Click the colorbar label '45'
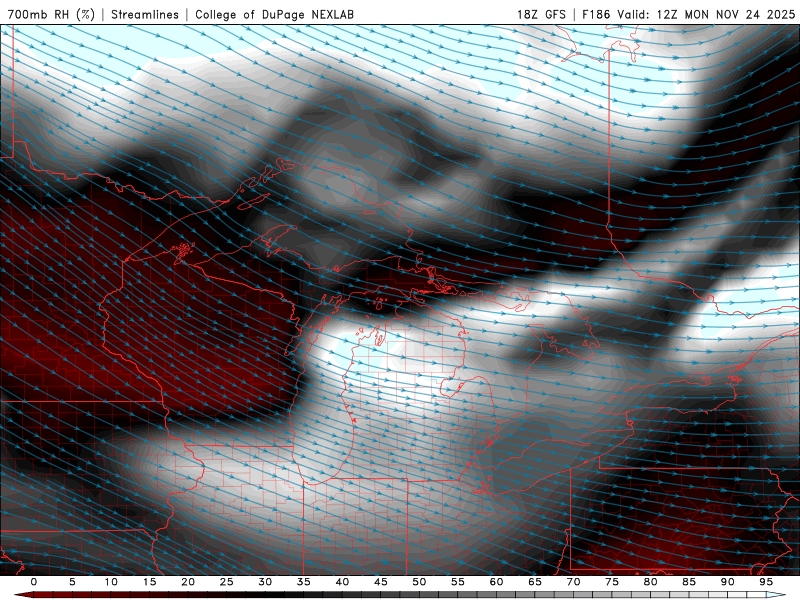The image size is (800, 600). 381,582
